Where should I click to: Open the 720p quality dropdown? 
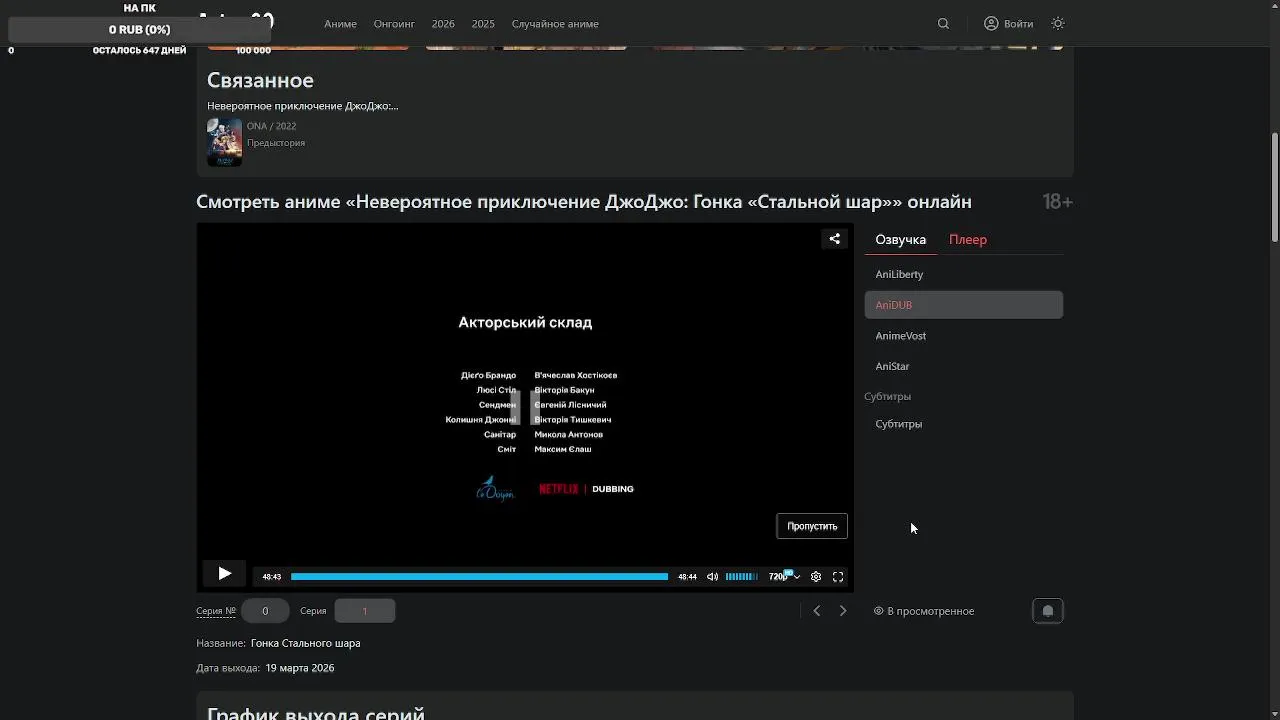784,577
